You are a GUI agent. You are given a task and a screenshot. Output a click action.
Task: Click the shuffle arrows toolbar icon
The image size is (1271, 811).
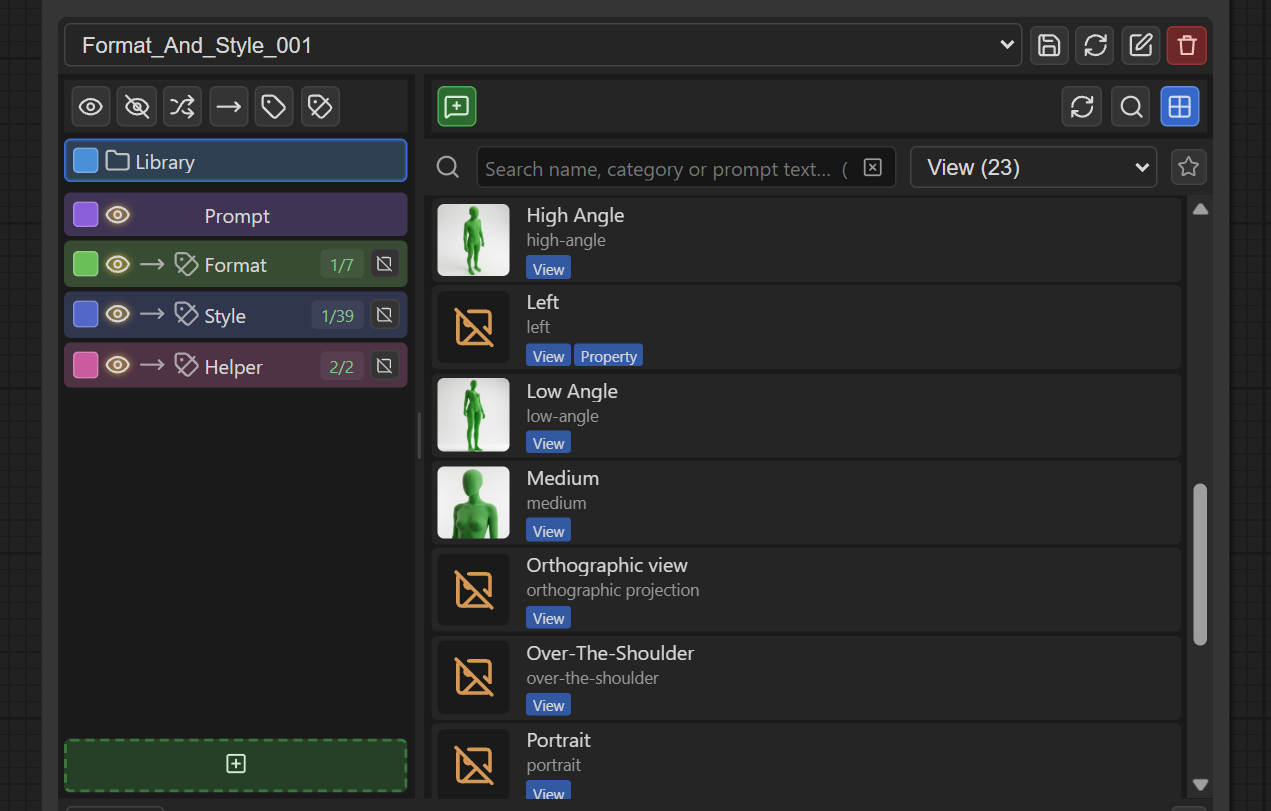click(182, 106)
